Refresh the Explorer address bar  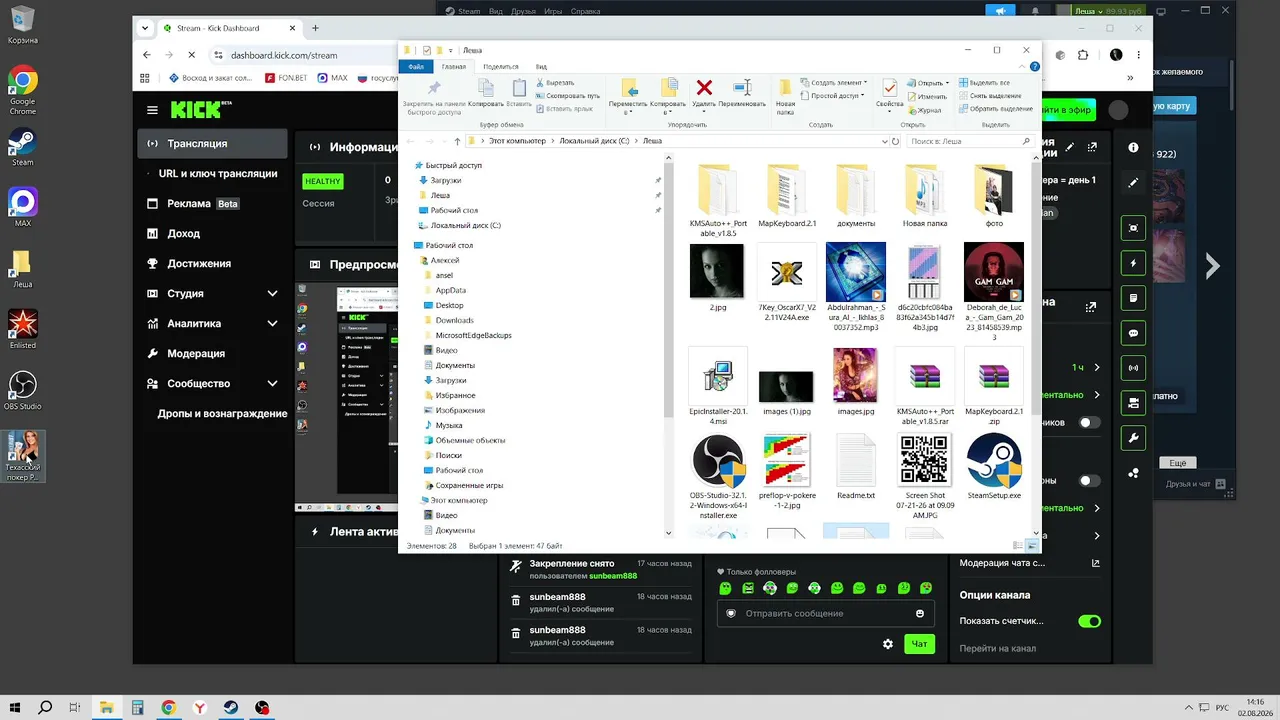pyautogui.click(x=896, y=141)
